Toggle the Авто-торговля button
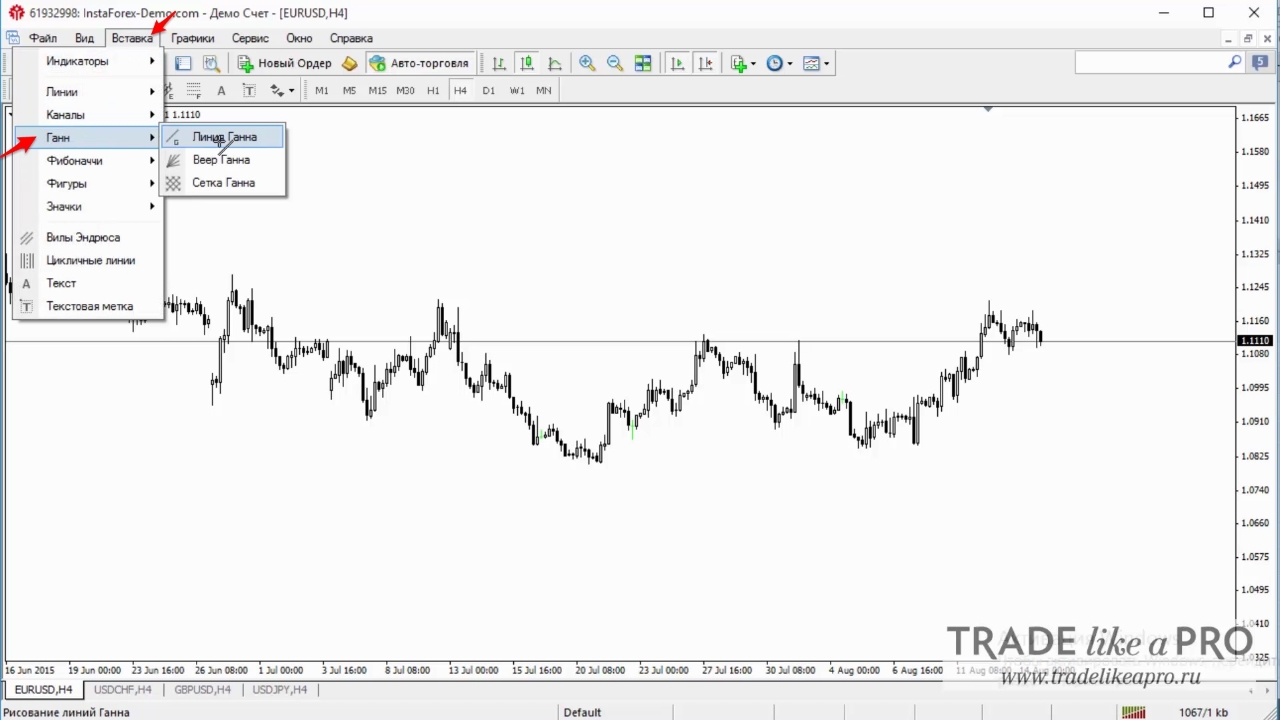Image resolution: width=1280 pixels, height=720 pixels. click(420, 63)
